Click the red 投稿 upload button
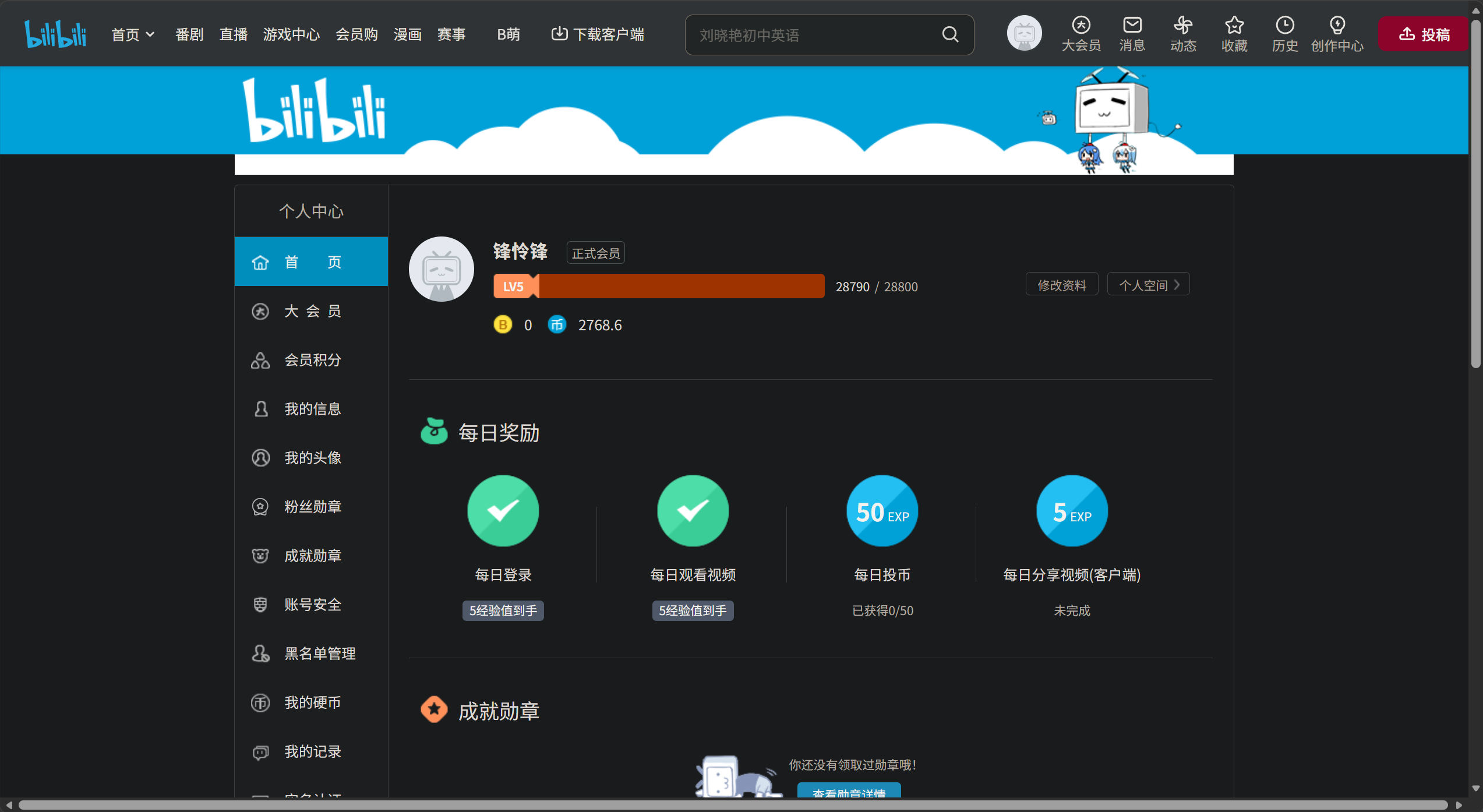The height and width of the screenshot is (812, 1483). click(1423, 34)
